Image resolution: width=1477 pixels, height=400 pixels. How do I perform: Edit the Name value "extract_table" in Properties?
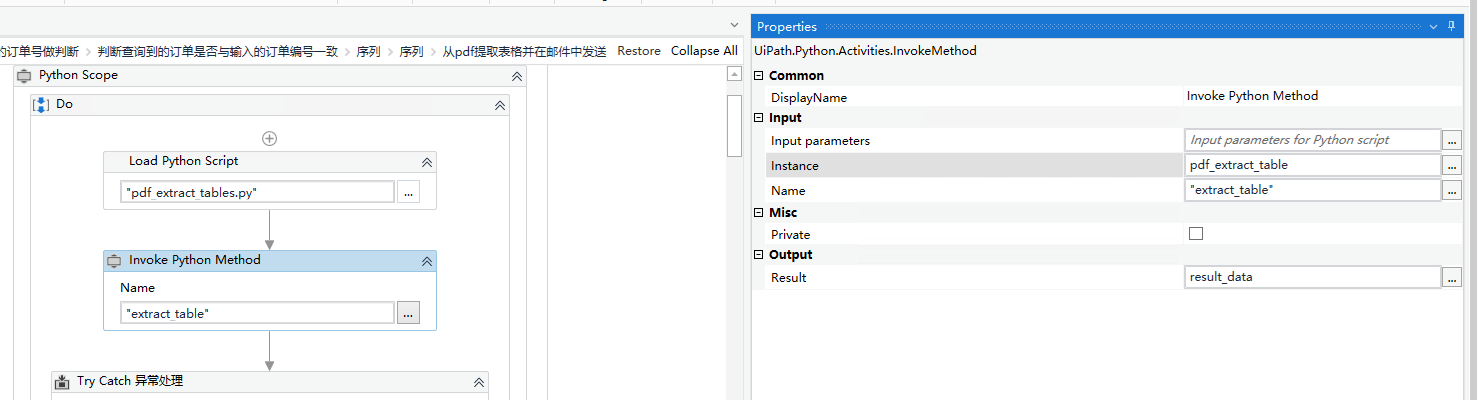(1311, 190)
